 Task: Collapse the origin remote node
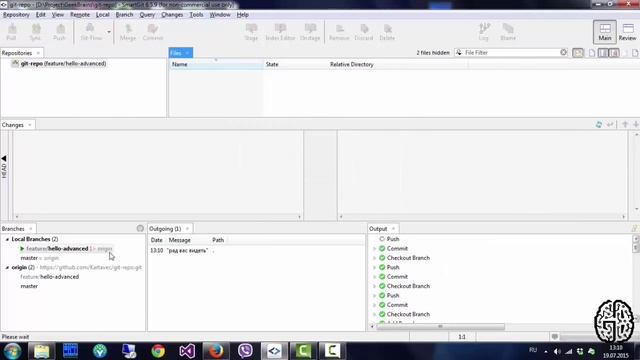(x=7, y=268)
